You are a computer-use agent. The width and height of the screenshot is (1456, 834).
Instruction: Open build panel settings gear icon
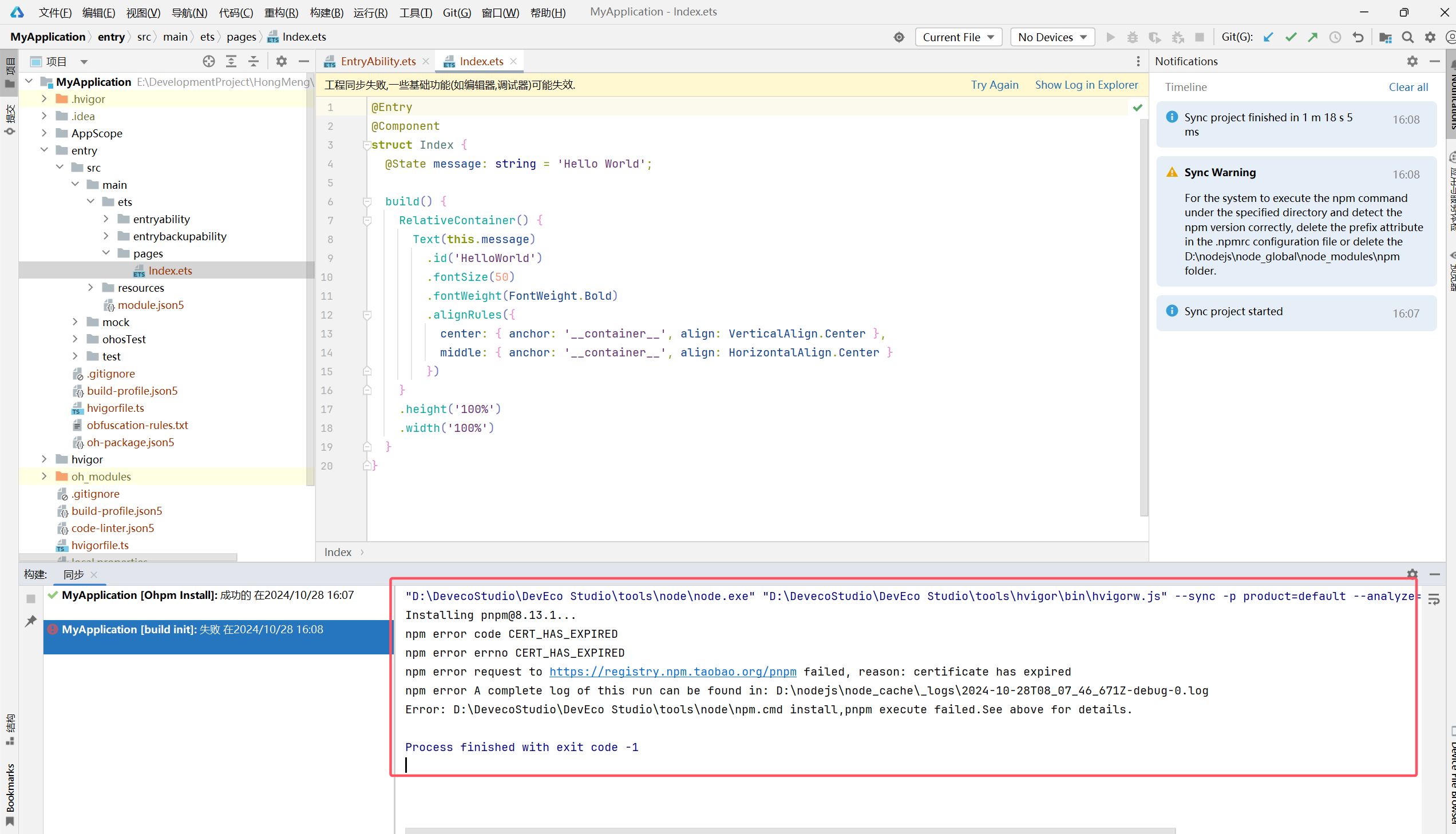[x=1413, y=573]
